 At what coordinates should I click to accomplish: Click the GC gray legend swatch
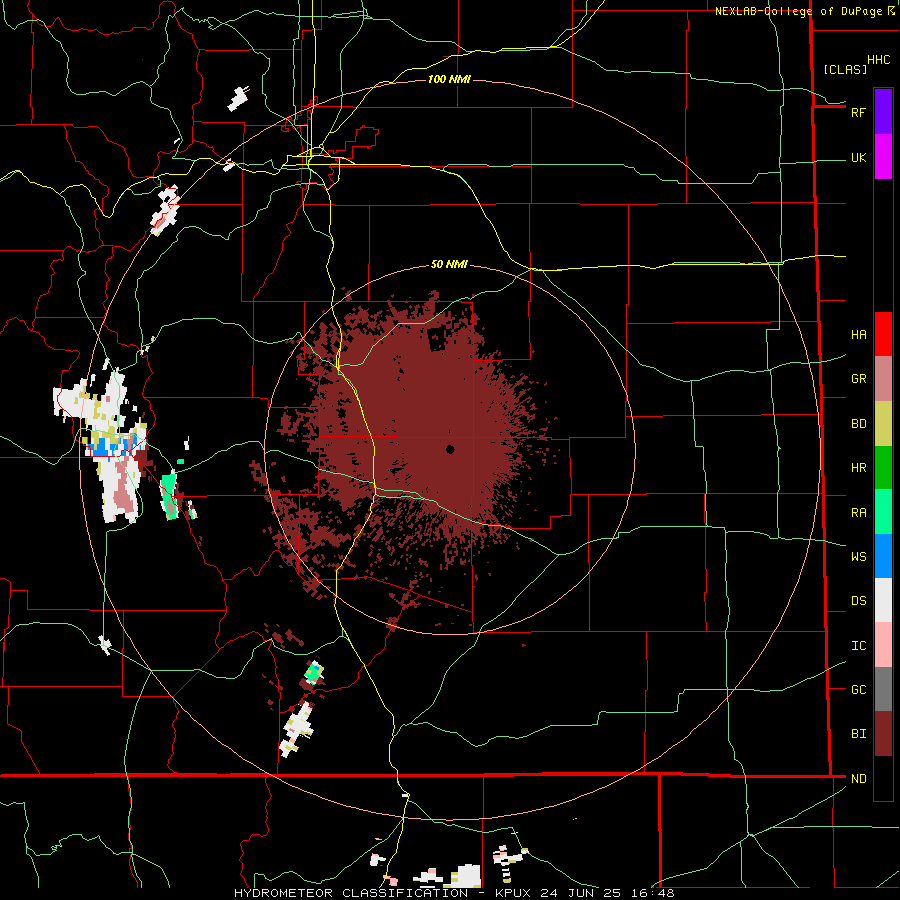[x=883, y=689]
